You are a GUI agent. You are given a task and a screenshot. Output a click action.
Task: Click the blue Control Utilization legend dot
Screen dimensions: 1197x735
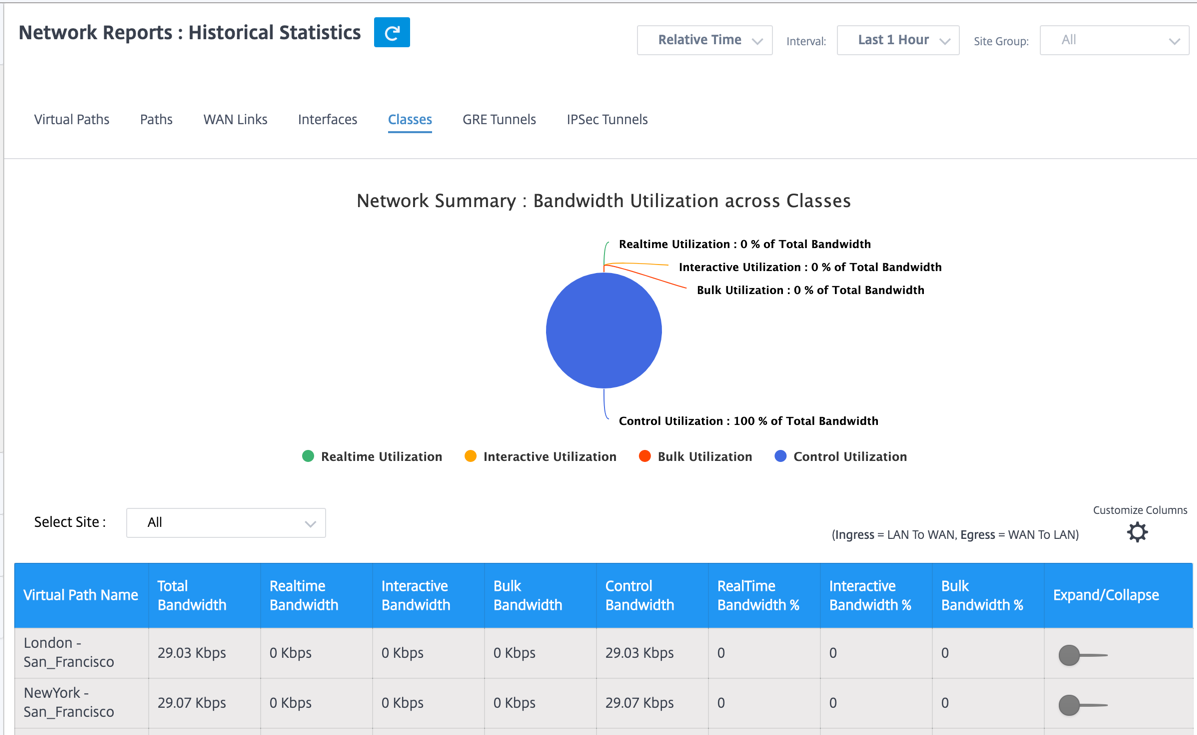click(780, 456)
